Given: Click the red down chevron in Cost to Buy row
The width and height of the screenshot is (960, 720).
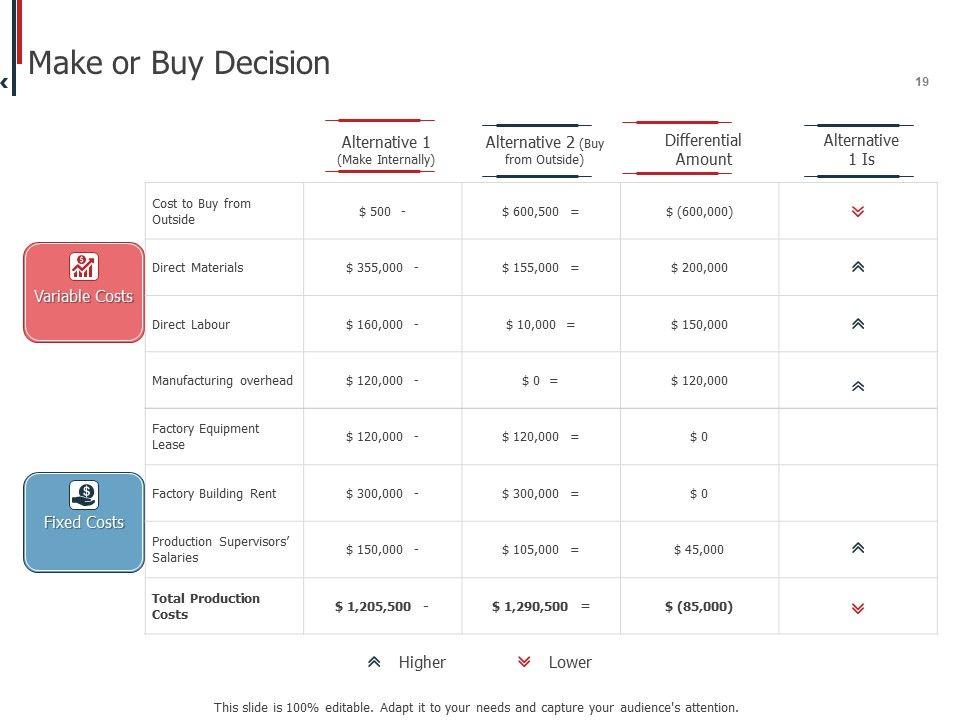Looking at the screenshot, I should click(858, 212).
